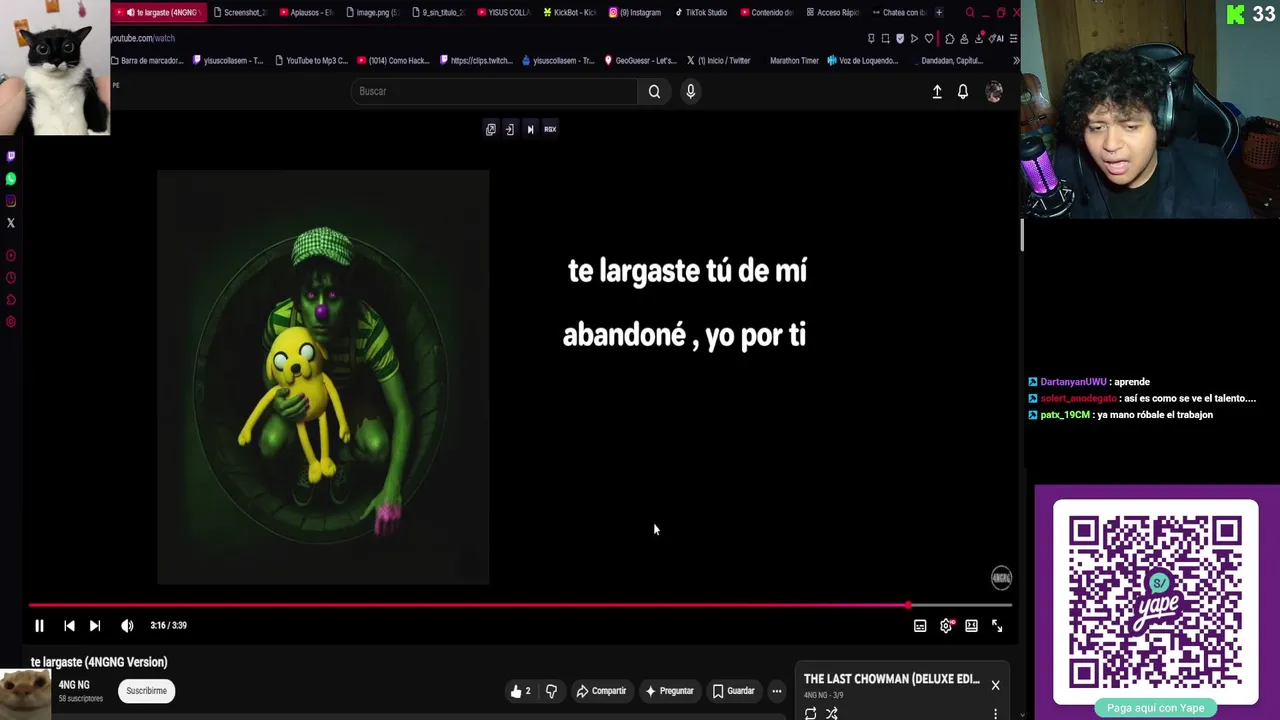Switch to the Aplausos browser tab
Image resolution: width=1280 pixels, height=720 pixels.
point(306,13)
